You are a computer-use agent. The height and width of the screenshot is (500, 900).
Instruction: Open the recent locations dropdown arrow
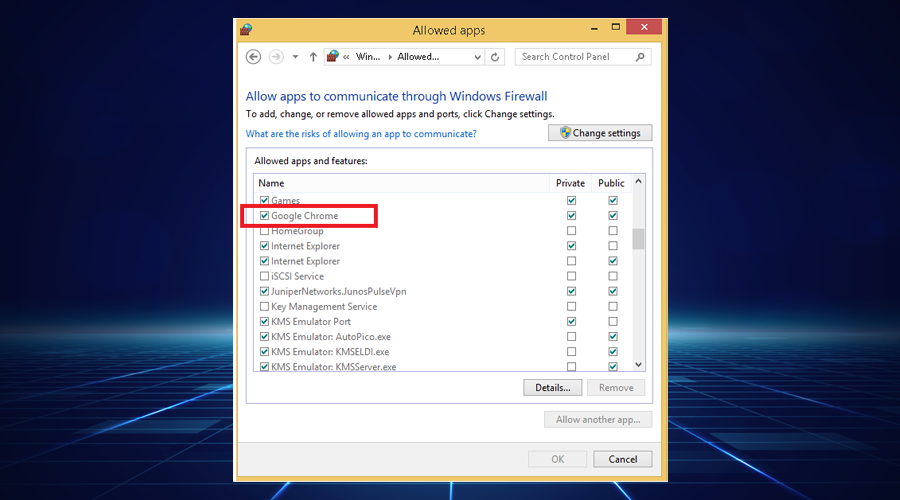click(x=295, y=57)
